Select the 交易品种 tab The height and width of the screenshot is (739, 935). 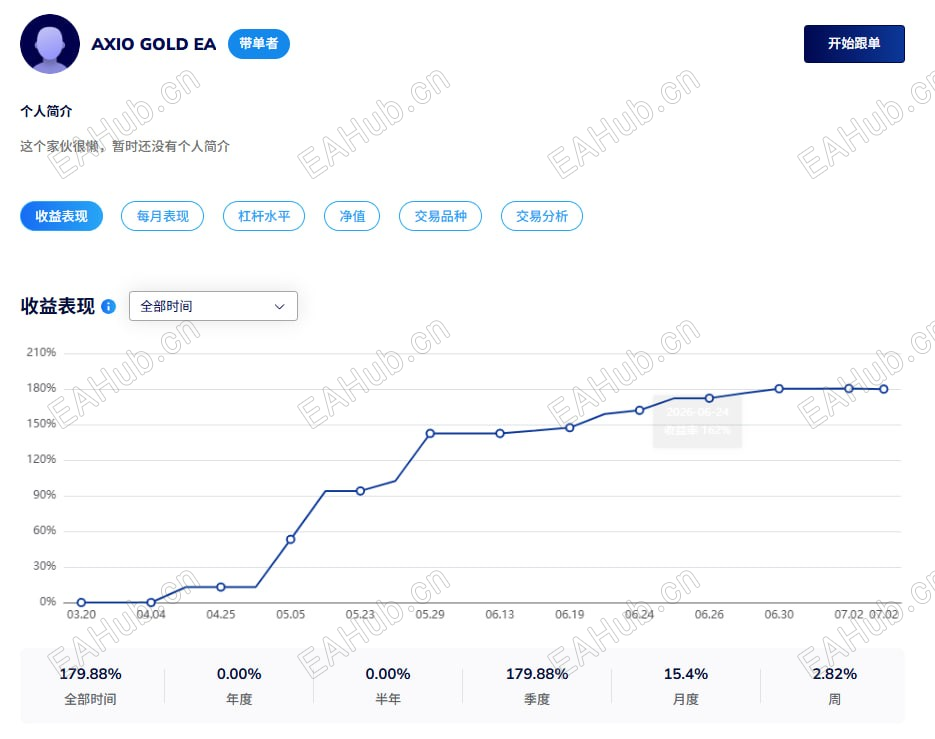pos(440,216)
